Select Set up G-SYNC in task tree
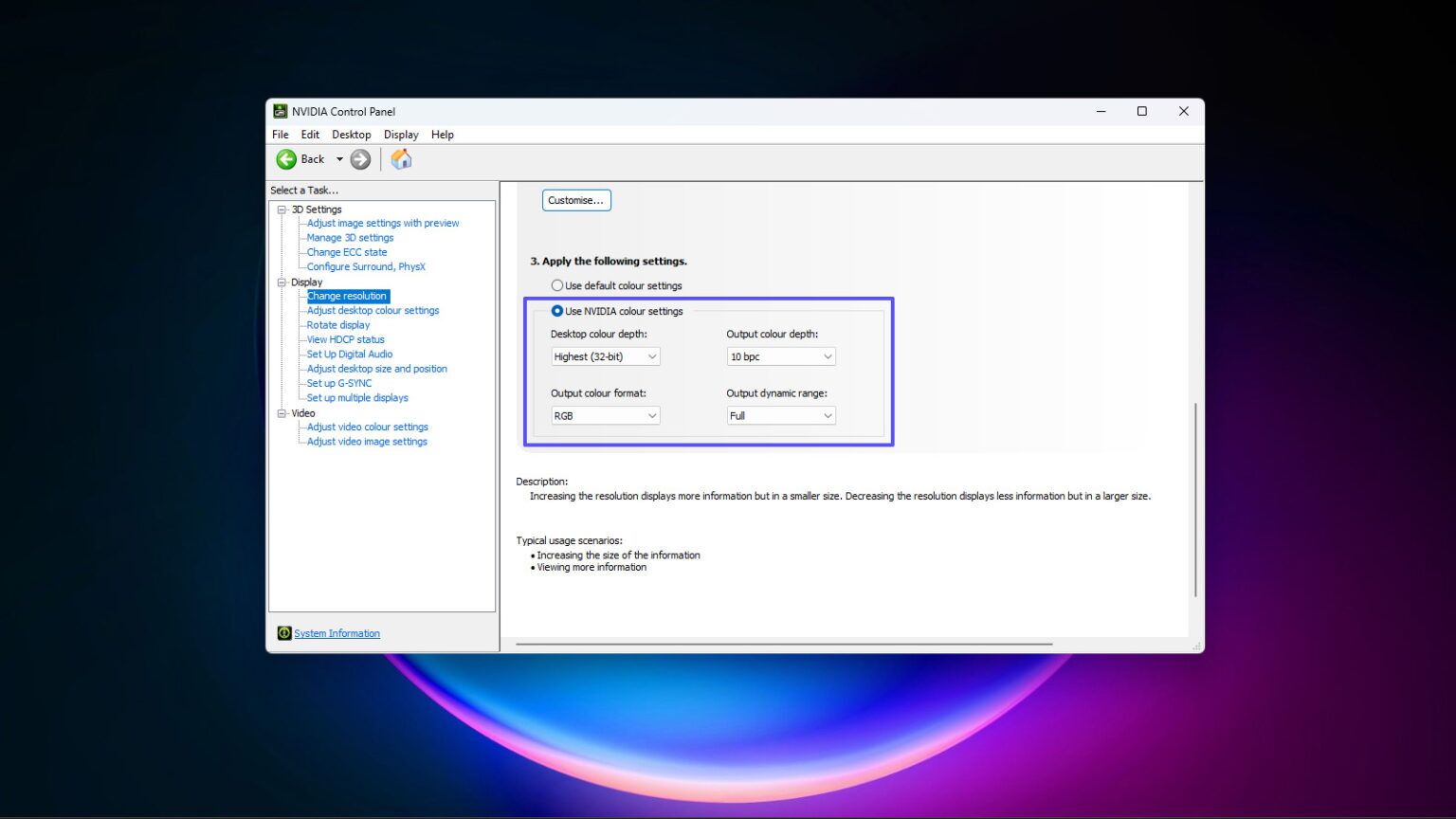The height and width of the screenshot is (819, 1456). tap(338, 383)
